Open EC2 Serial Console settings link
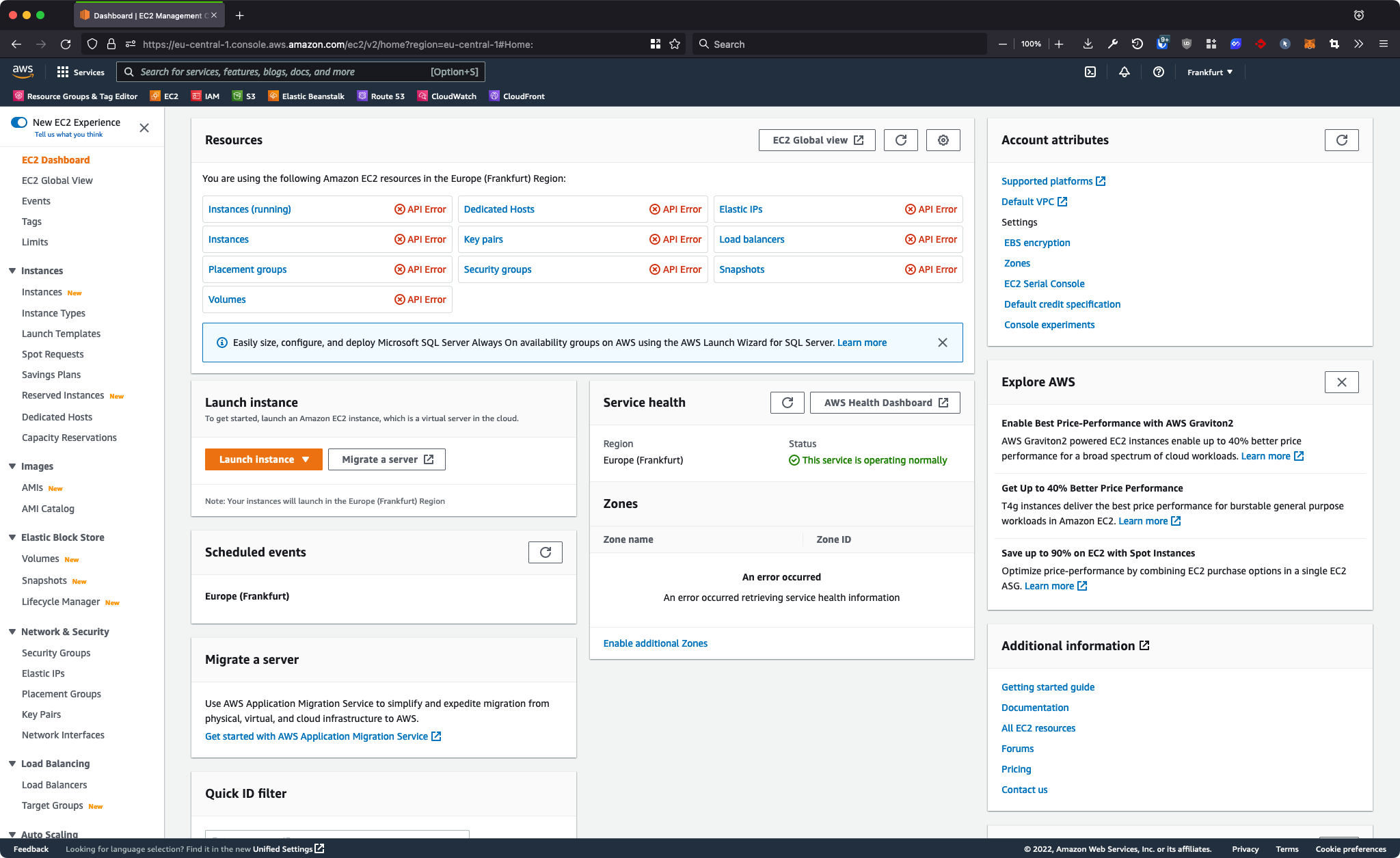 coord(1044,284)
